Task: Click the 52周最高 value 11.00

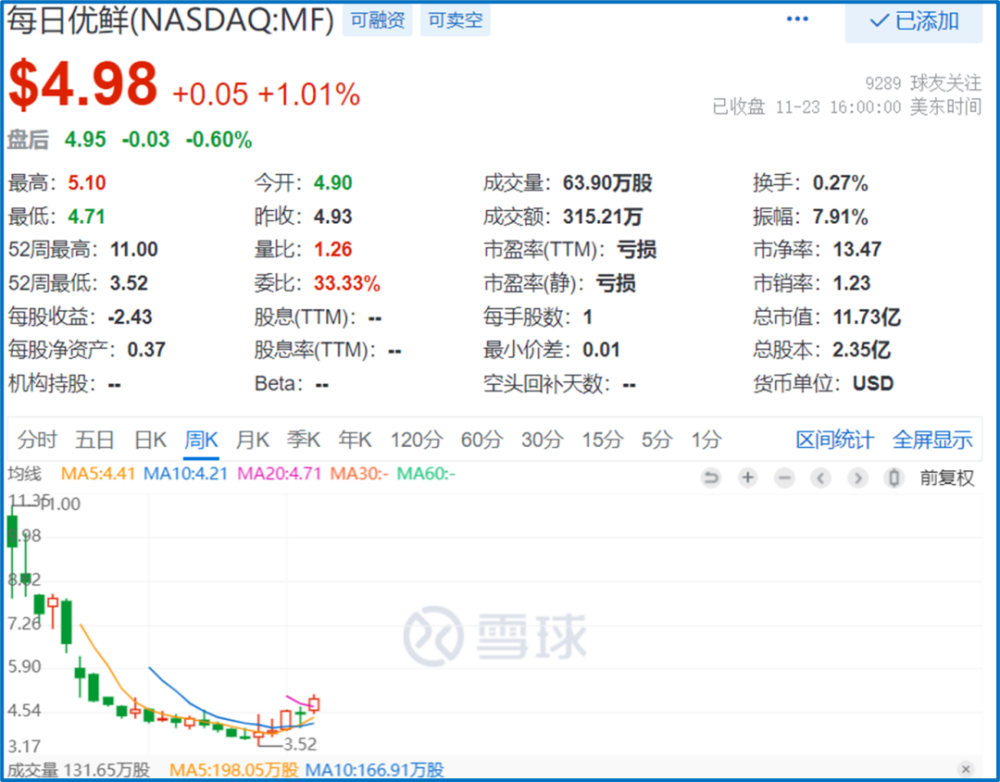Action: pyautogui.click(x=134, y=249)
